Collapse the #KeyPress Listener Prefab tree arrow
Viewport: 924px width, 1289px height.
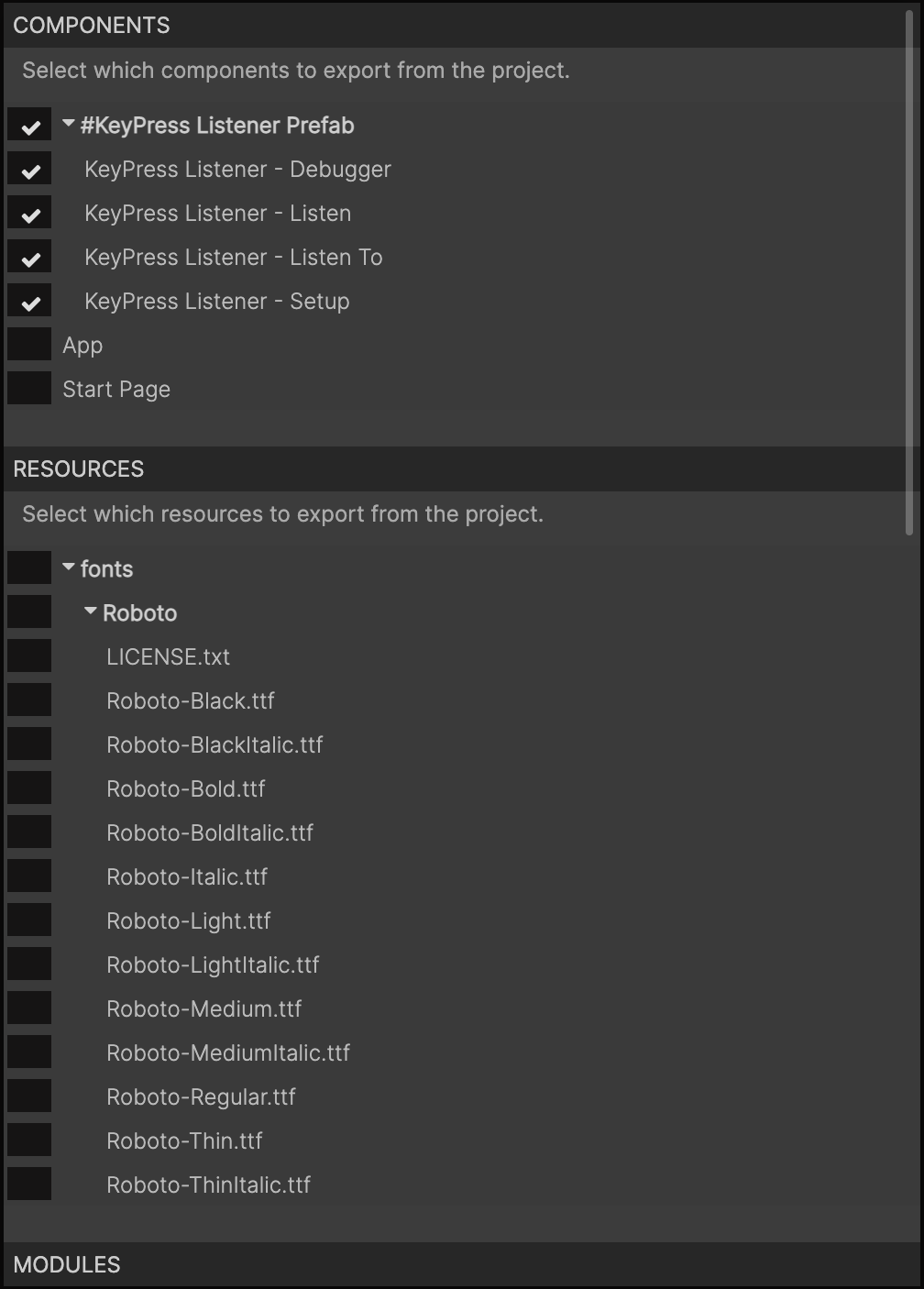coord(69,124)
